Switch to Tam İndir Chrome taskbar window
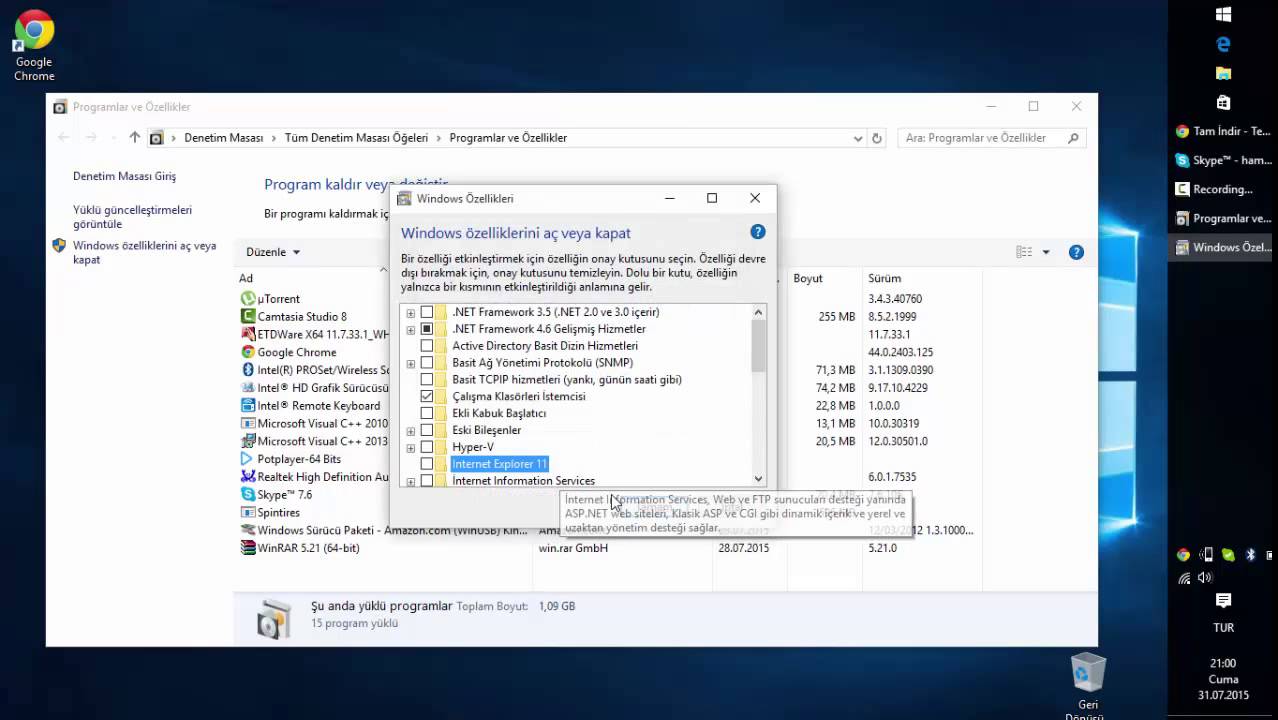Image resolution: width=1278 pixels, height=720 pixels. (1223, 131)
